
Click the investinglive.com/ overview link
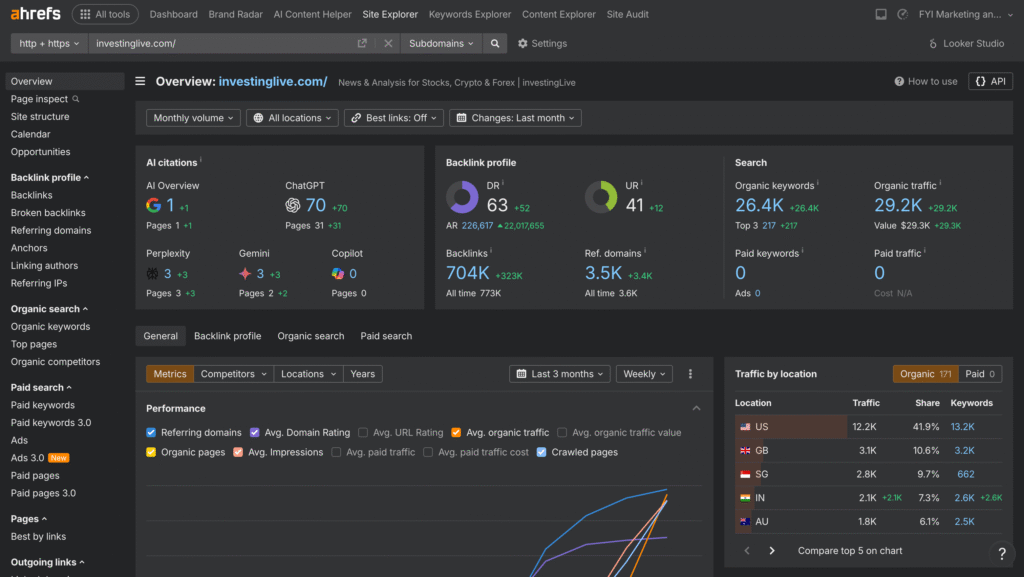(x=273, y=82)
